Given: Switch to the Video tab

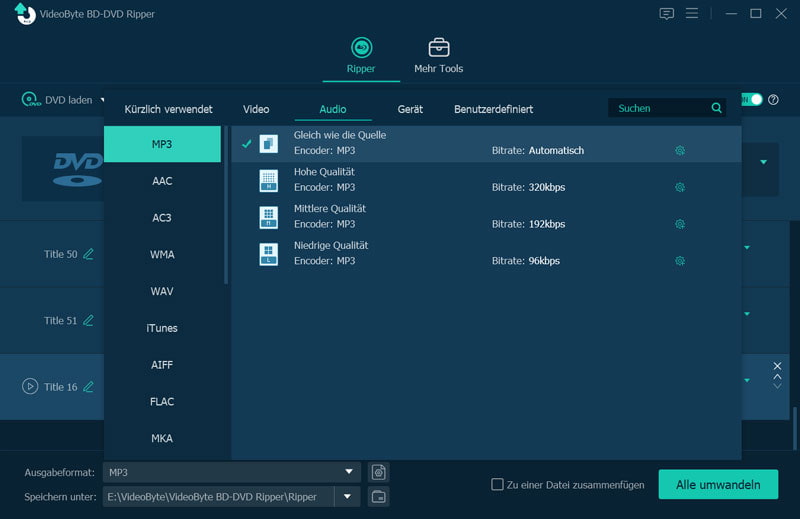Looking at the screenshot, I should [256, 109].
